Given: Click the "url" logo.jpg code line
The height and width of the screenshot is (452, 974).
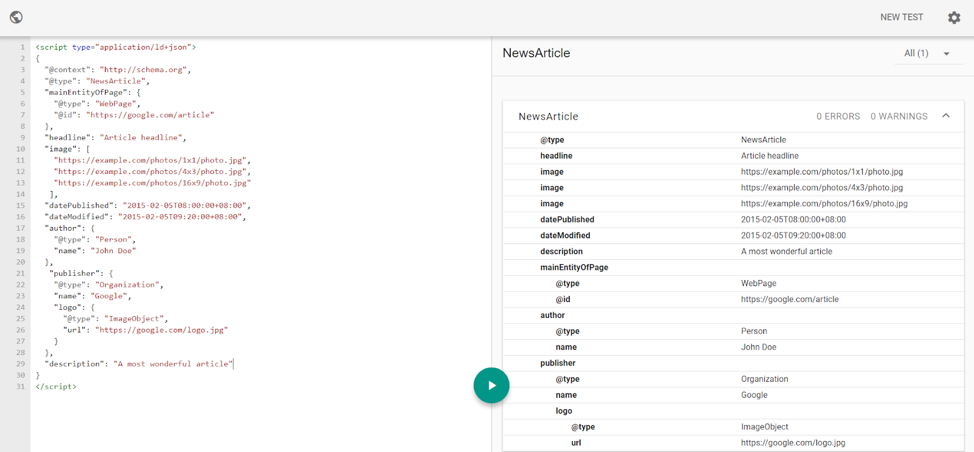Looking at the screenshot, I should pos(145,330).
